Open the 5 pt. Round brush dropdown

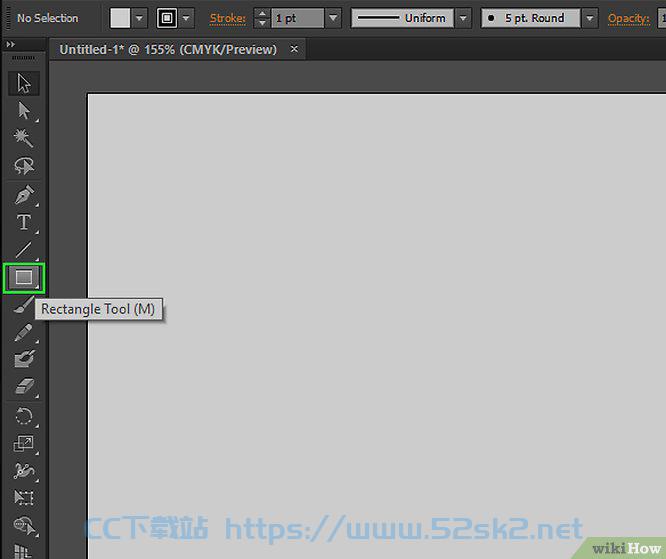point(590,18)
